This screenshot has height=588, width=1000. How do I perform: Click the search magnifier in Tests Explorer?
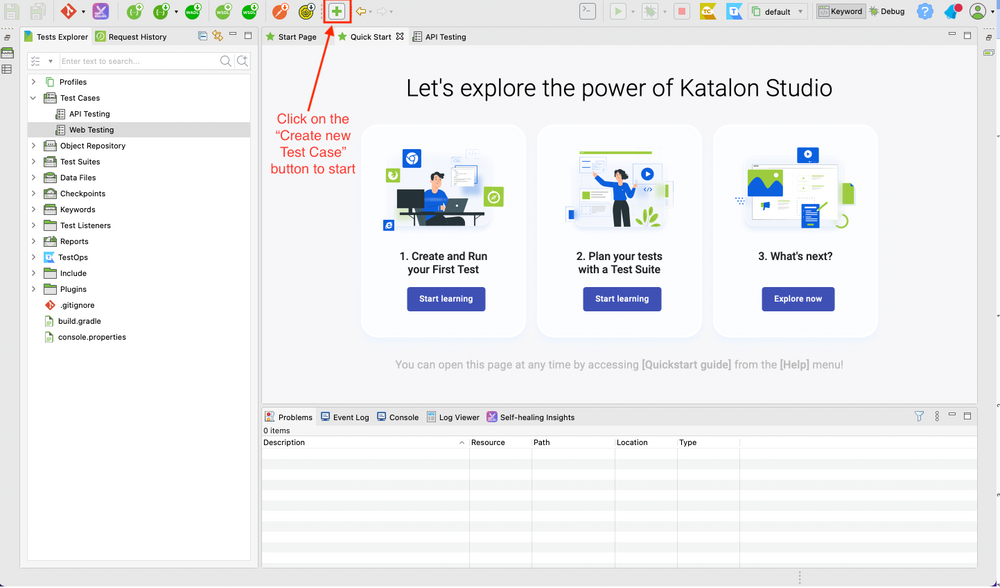tap(225, 60)
